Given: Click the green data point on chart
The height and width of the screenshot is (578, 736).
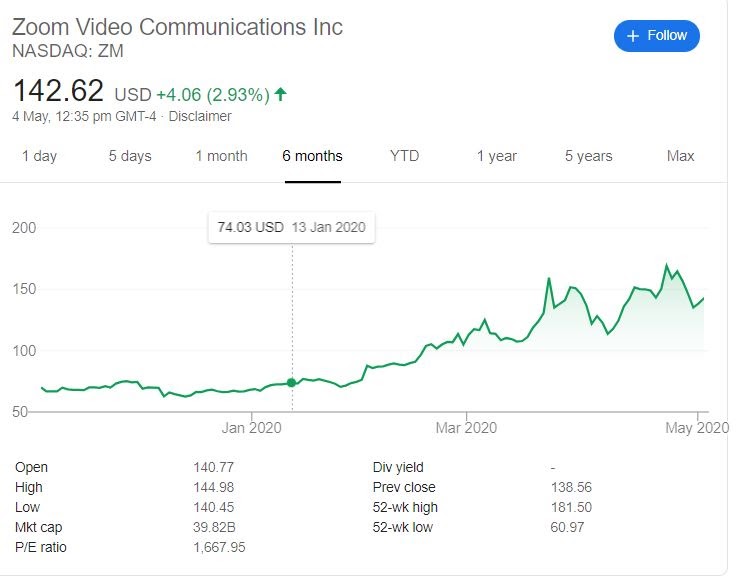Looking at the screenshot, I should point(292,382).
